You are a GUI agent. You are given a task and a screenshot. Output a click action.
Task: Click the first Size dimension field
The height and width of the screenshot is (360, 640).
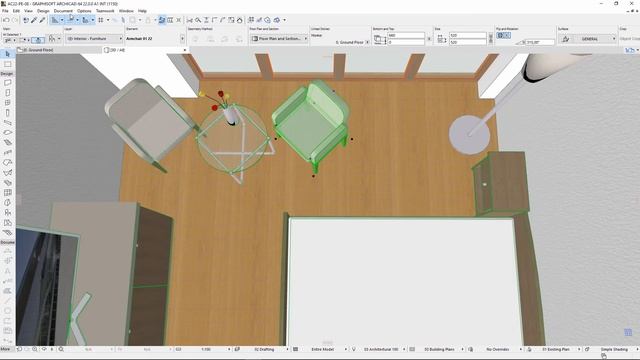click(468, 36)
